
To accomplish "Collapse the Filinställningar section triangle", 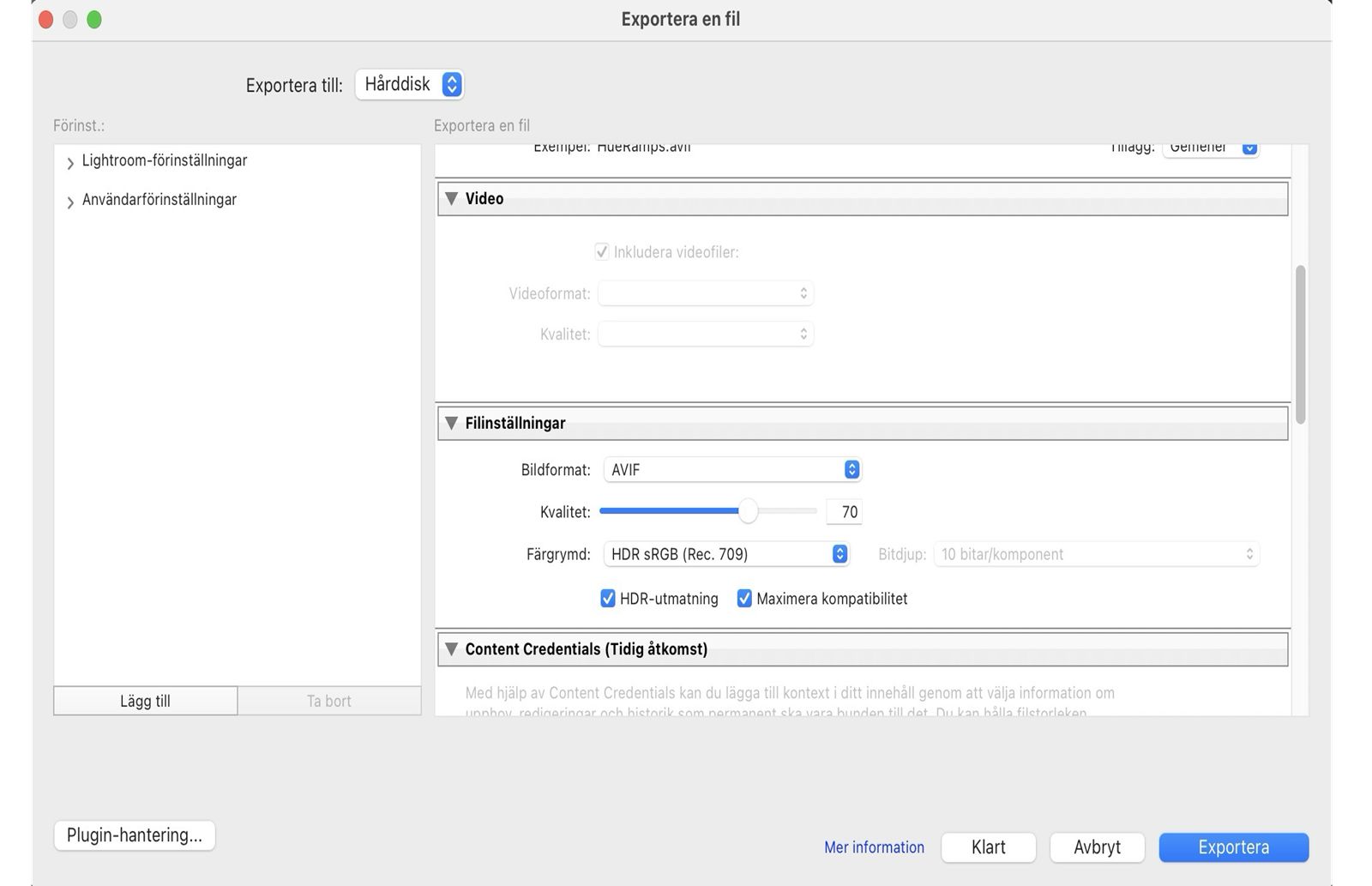I will [x=451, y=423].
